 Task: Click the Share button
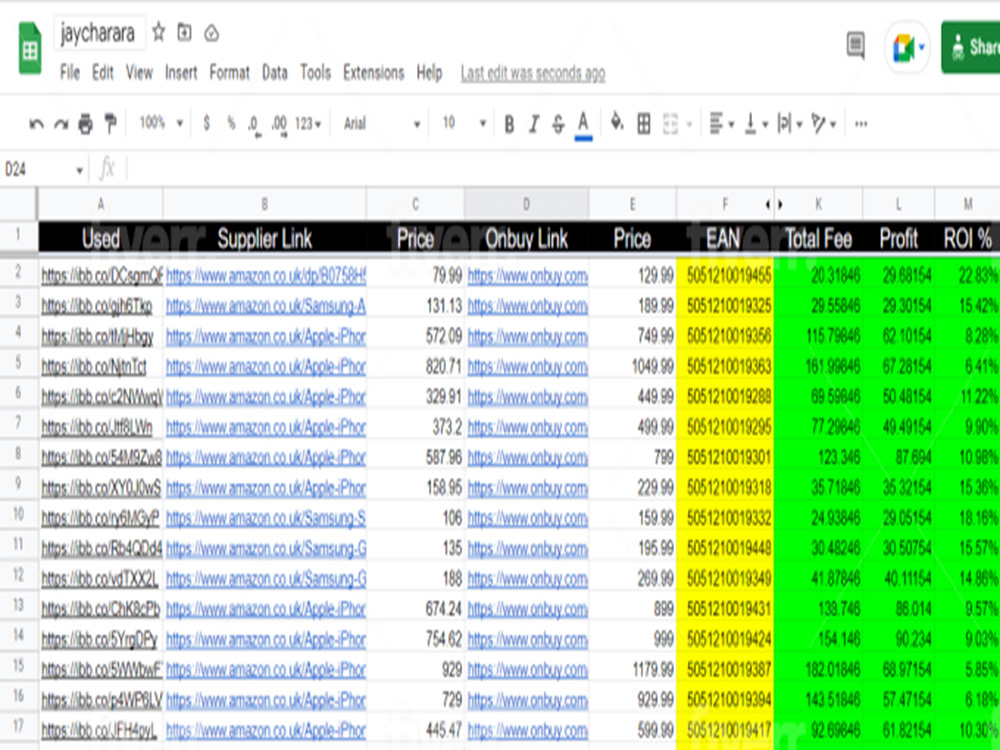click(x=971, y=47)
